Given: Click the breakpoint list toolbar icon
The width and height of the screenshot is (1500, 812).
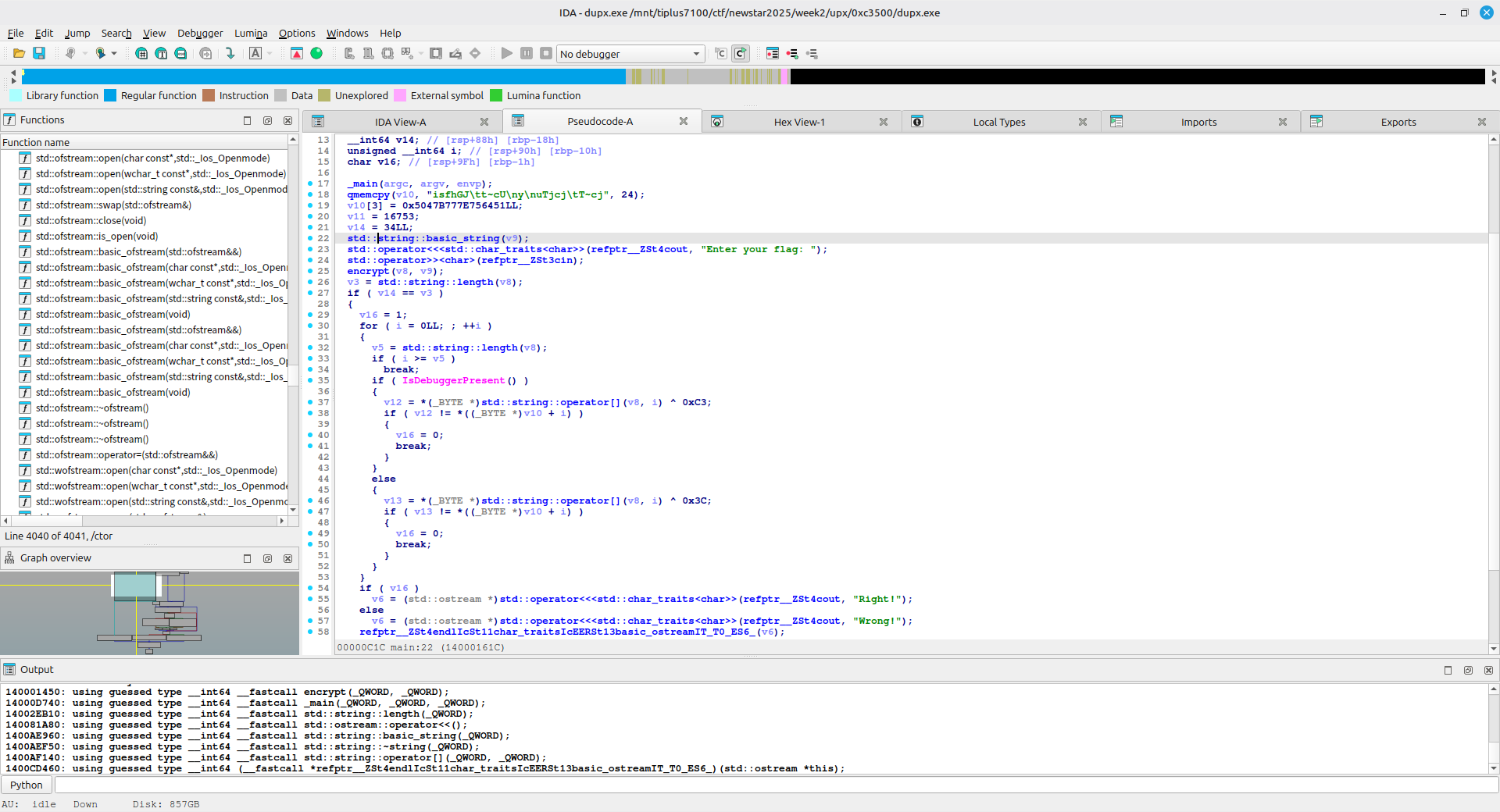Looking at the screenshot, I should coord(773,53).
